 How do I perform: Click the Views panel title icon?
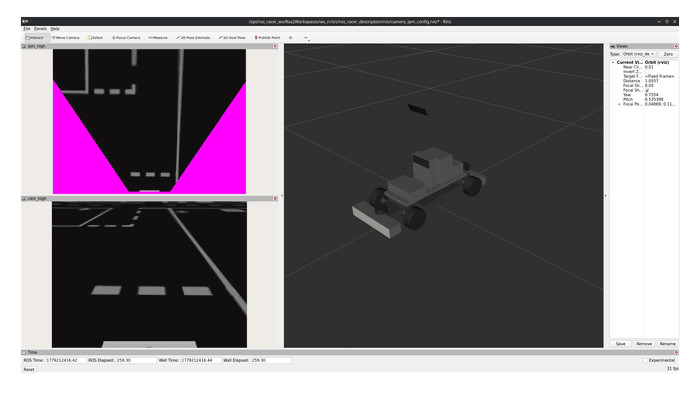(x=613, y=46)
